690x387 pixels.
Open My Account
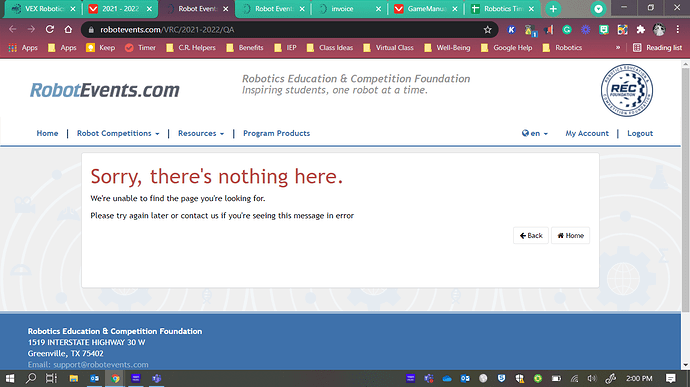[587, 133]
